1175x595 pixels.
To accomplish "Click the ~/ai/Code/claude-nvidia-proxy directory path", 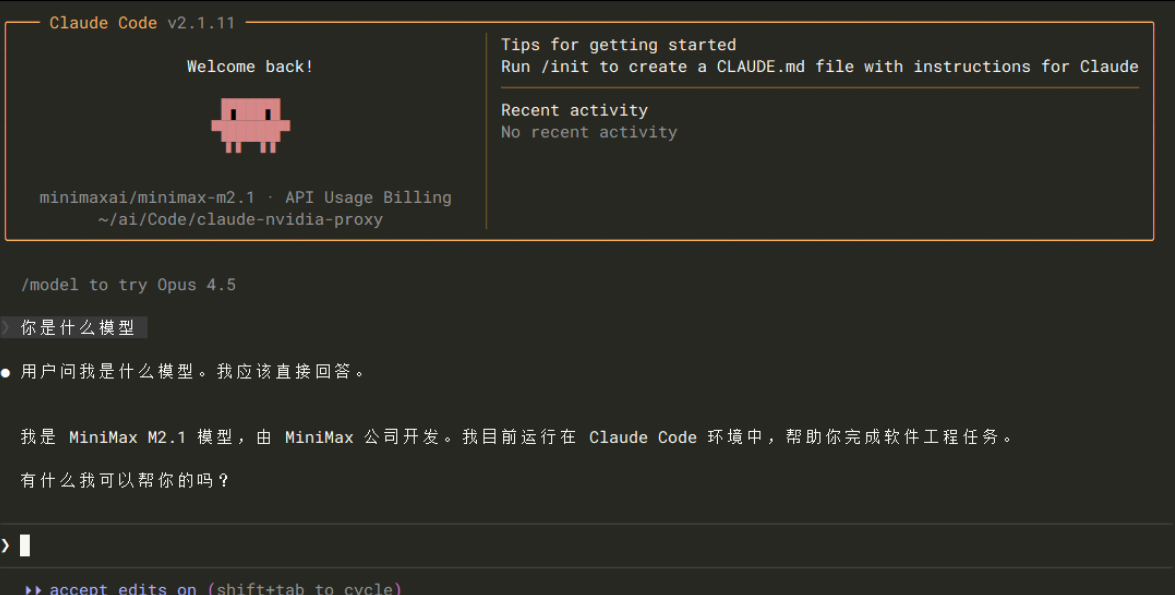I will coord(240,219).
